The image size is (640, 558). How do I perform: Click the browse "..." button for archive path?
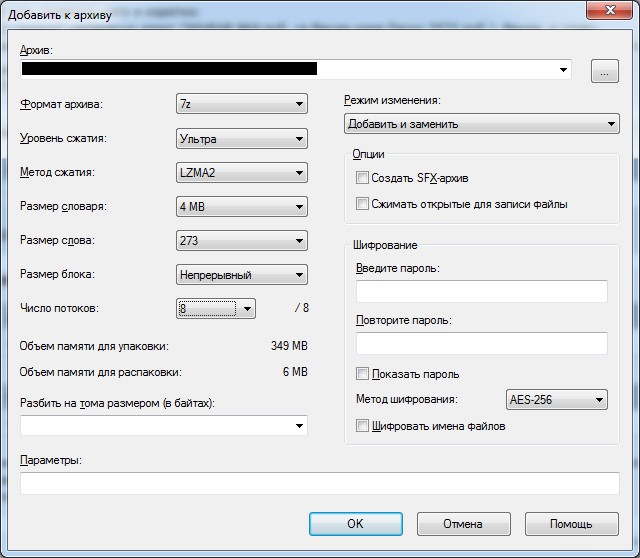605,70
